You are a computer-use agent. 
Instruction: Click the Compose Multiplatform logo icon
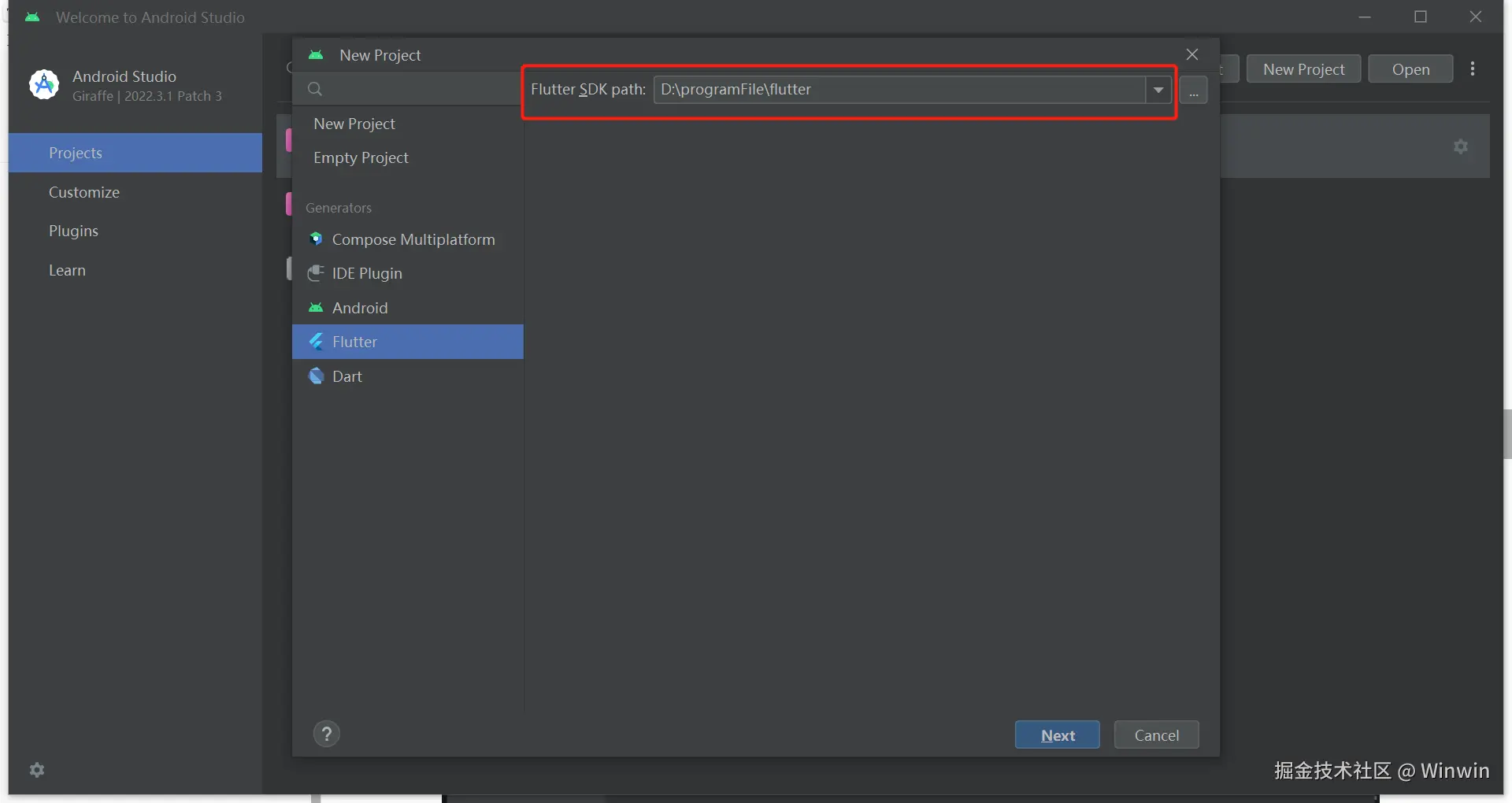coord(317,239)
